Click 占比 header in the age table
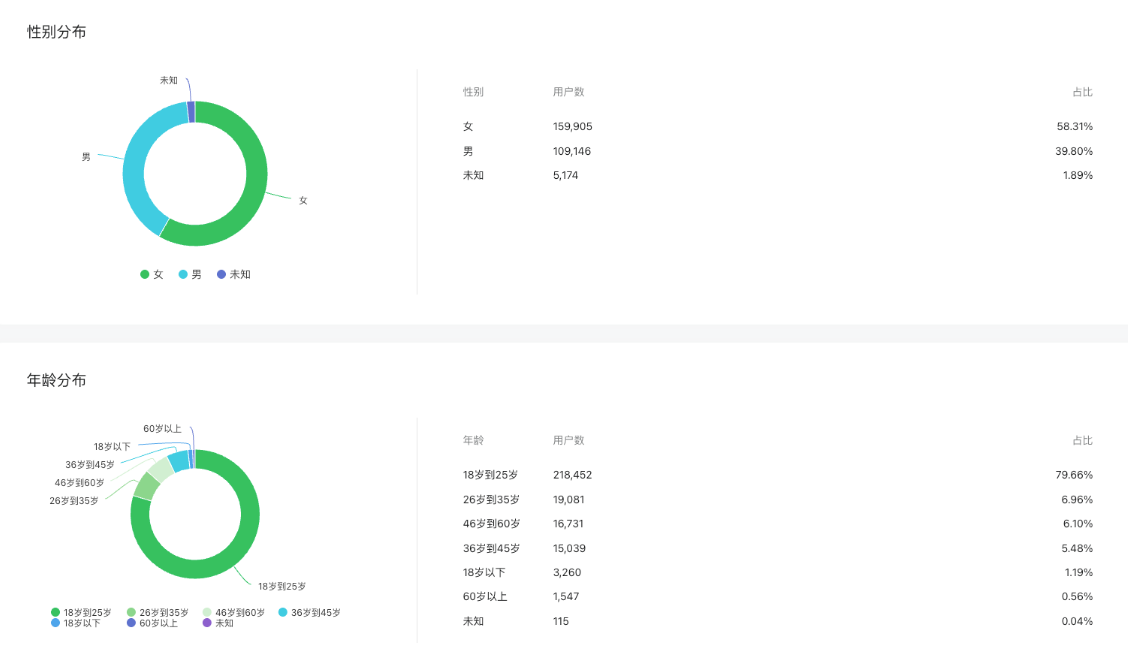 [1082, 441]
